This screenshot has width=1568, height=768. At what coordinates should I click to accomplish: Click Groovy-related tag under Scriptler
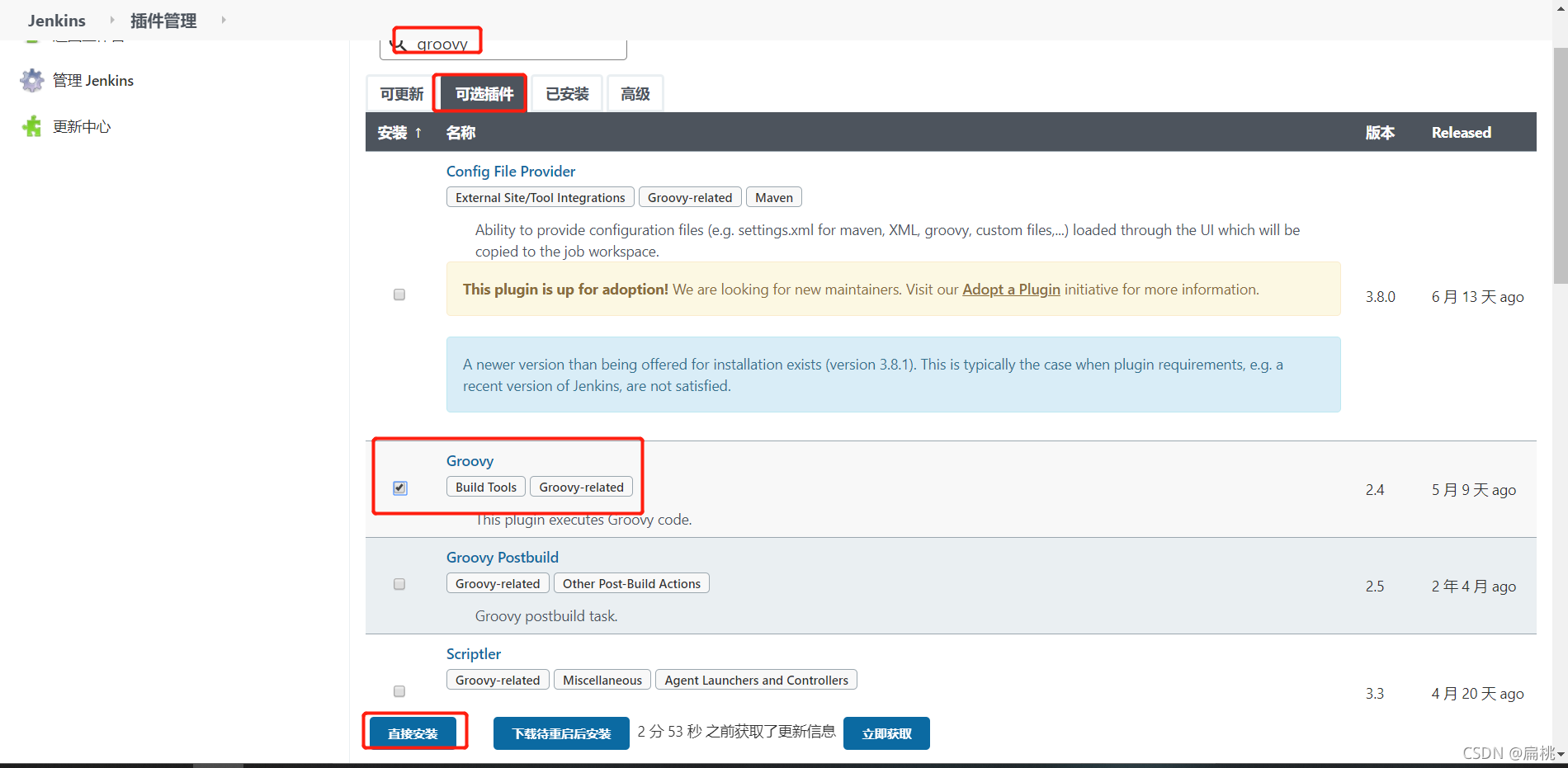pos(498,680)
